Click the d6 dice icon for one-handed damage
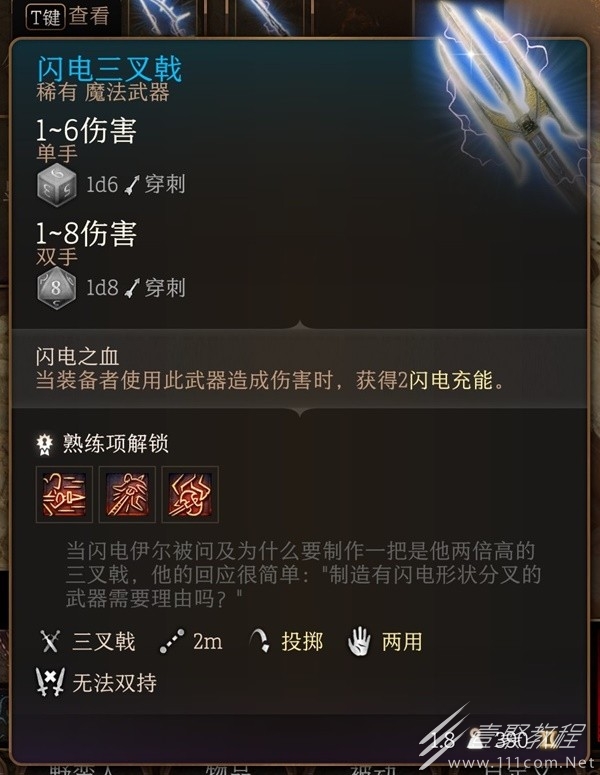 (x=57, y=185)
